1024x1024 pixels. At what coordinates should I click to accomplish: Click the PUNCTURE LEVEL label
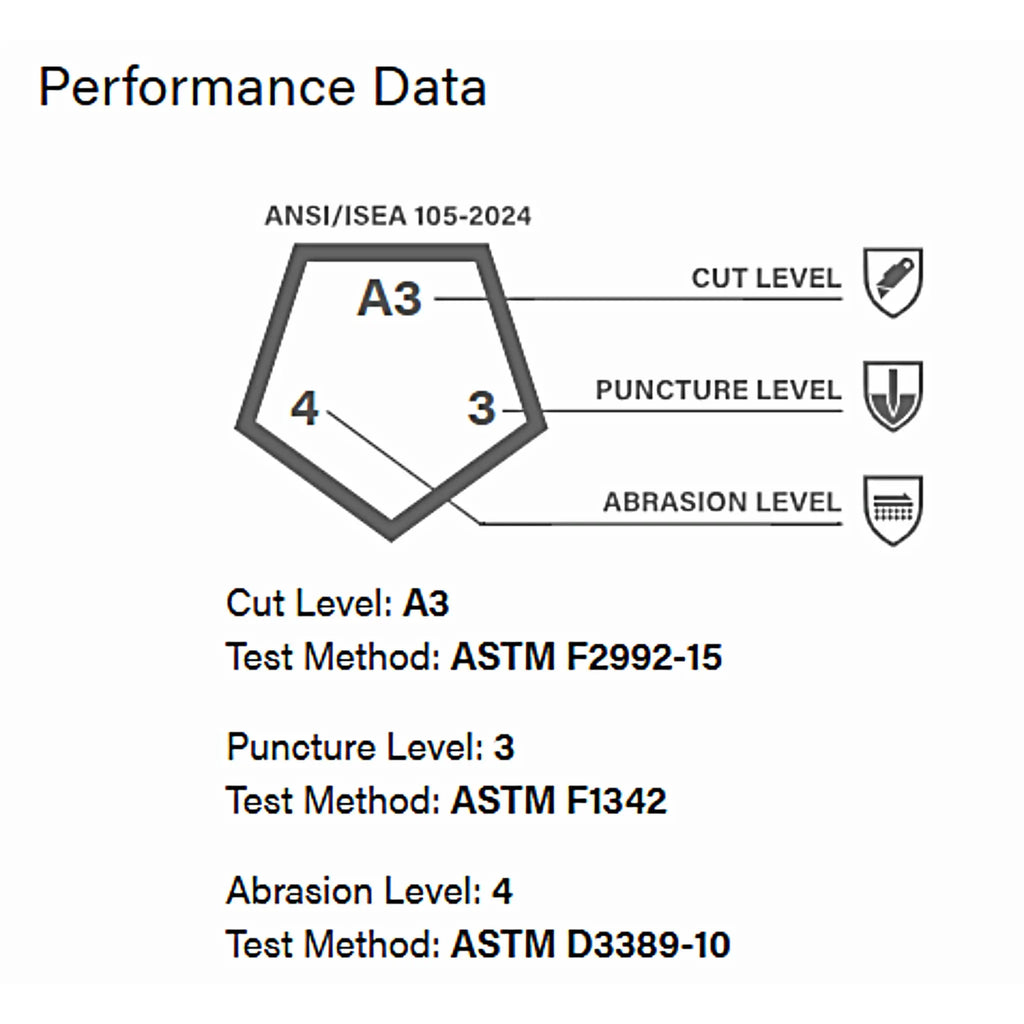coord(718,390)
